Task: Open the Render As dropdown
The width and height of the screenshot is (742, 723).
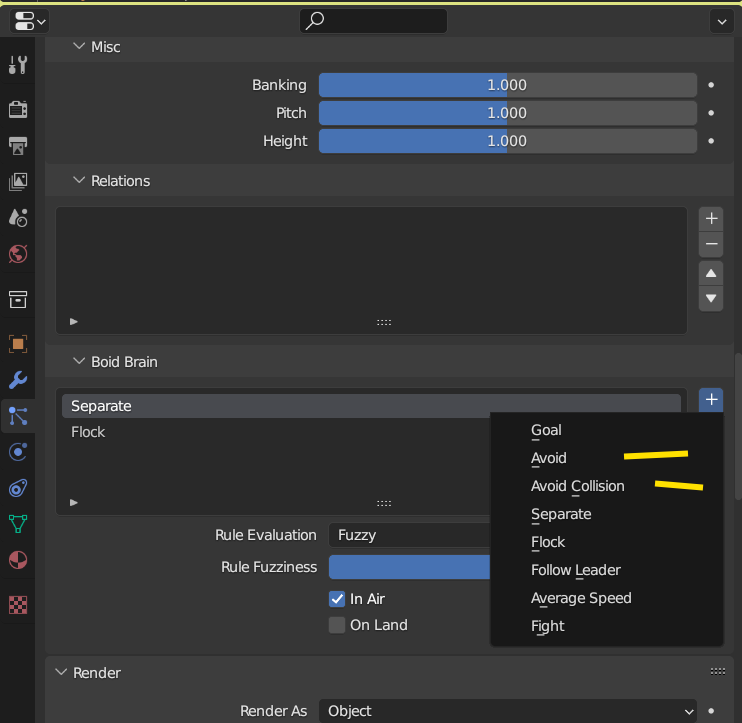Action: click(x=508, y=711)
